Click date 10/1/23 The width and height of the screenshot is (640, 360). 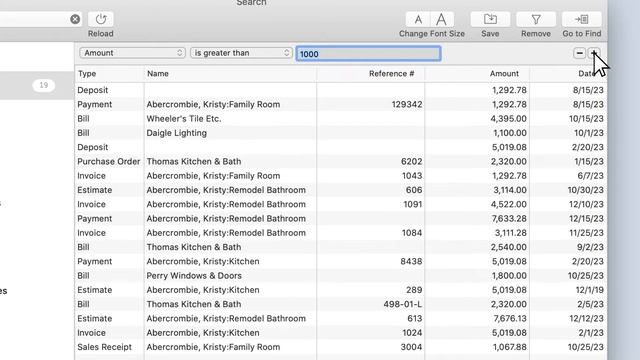pyautogui.click(x=589, y=133)
